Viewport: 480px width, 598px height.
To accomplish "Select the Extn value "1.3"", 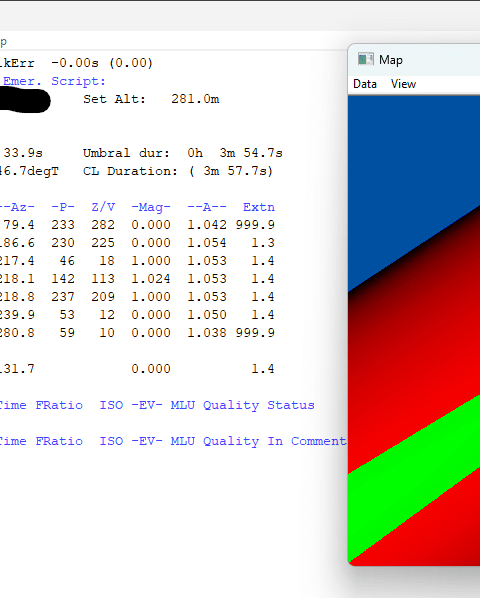I will click(x=263, y=243).
